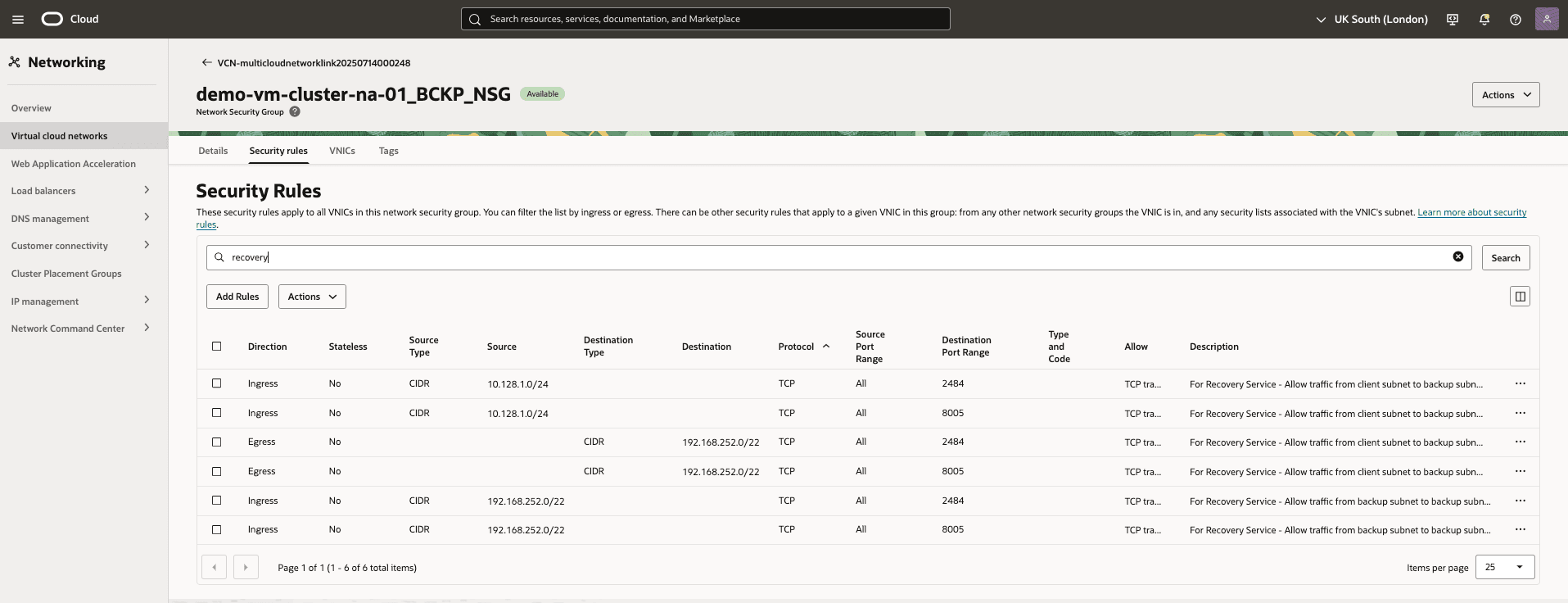Open the user profile avatar menu
Image resolution: width=1568 pixels, height=603 pixels.
pos(1547,19)
